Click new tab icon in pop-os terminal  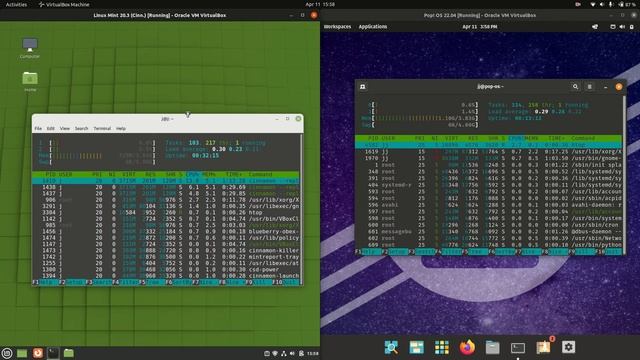(362, 87)
